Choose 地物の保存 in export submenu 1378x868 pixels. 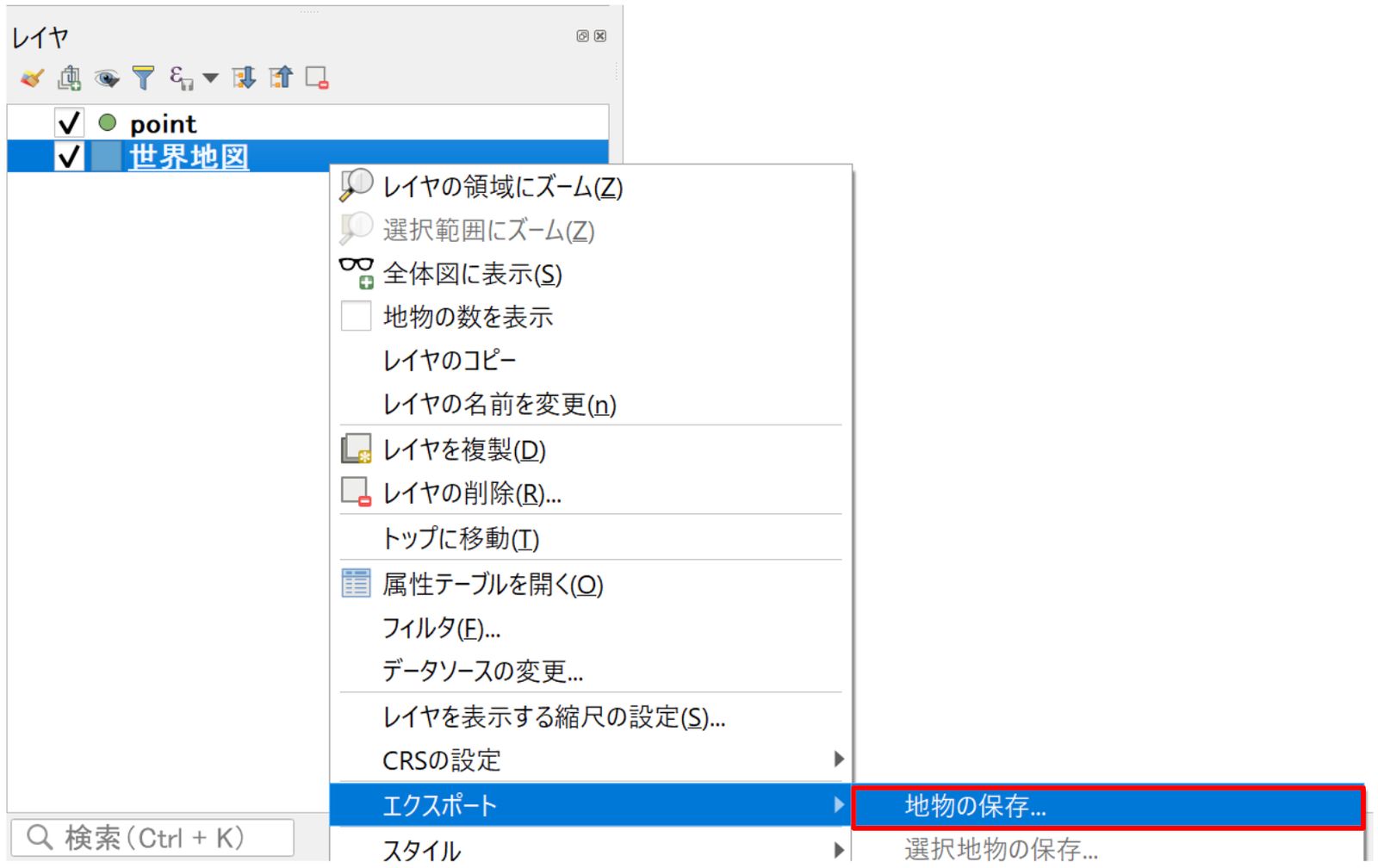[1108, 806]
